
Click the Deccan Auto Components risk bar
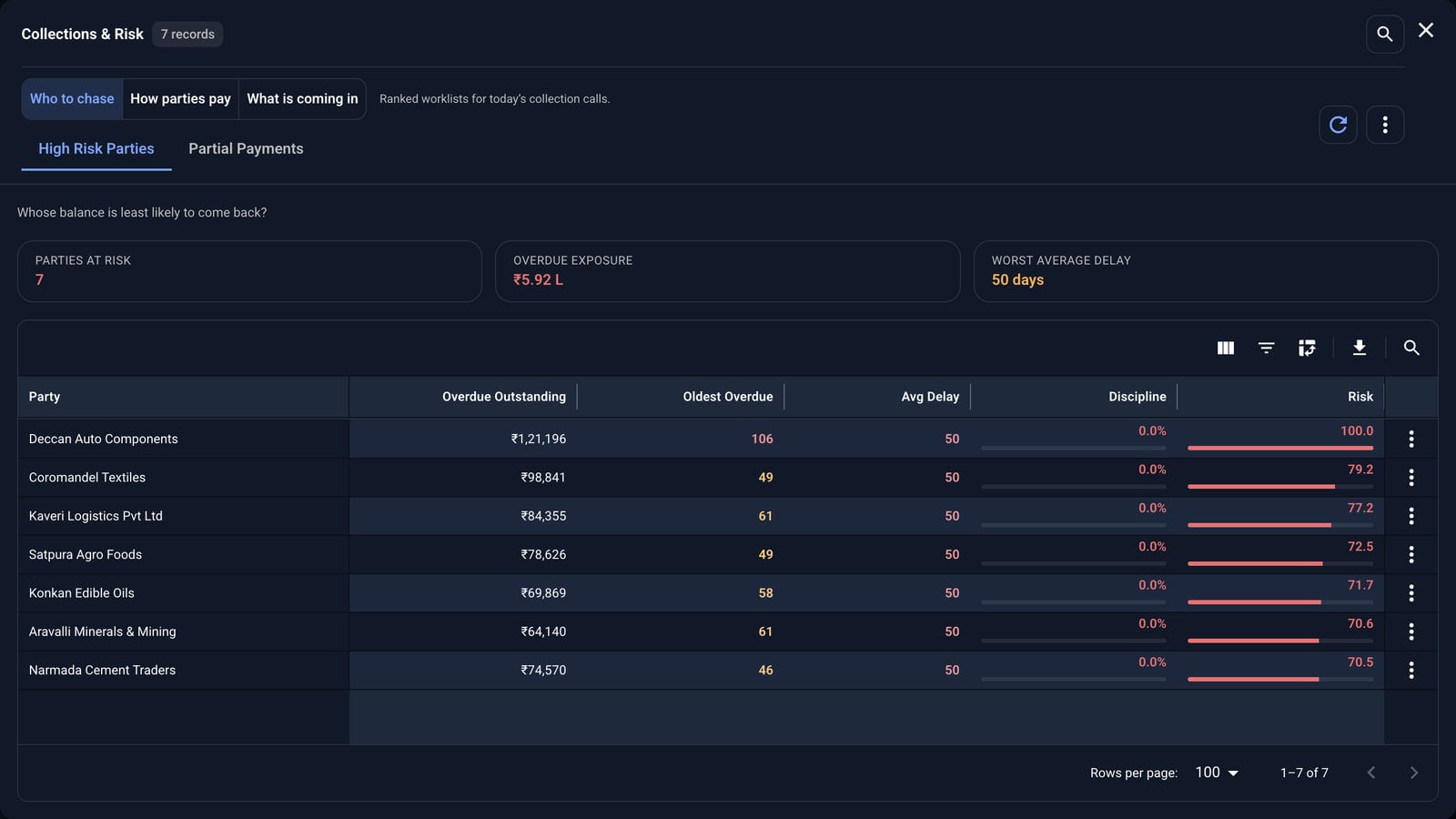click(x=1280, y=448)
